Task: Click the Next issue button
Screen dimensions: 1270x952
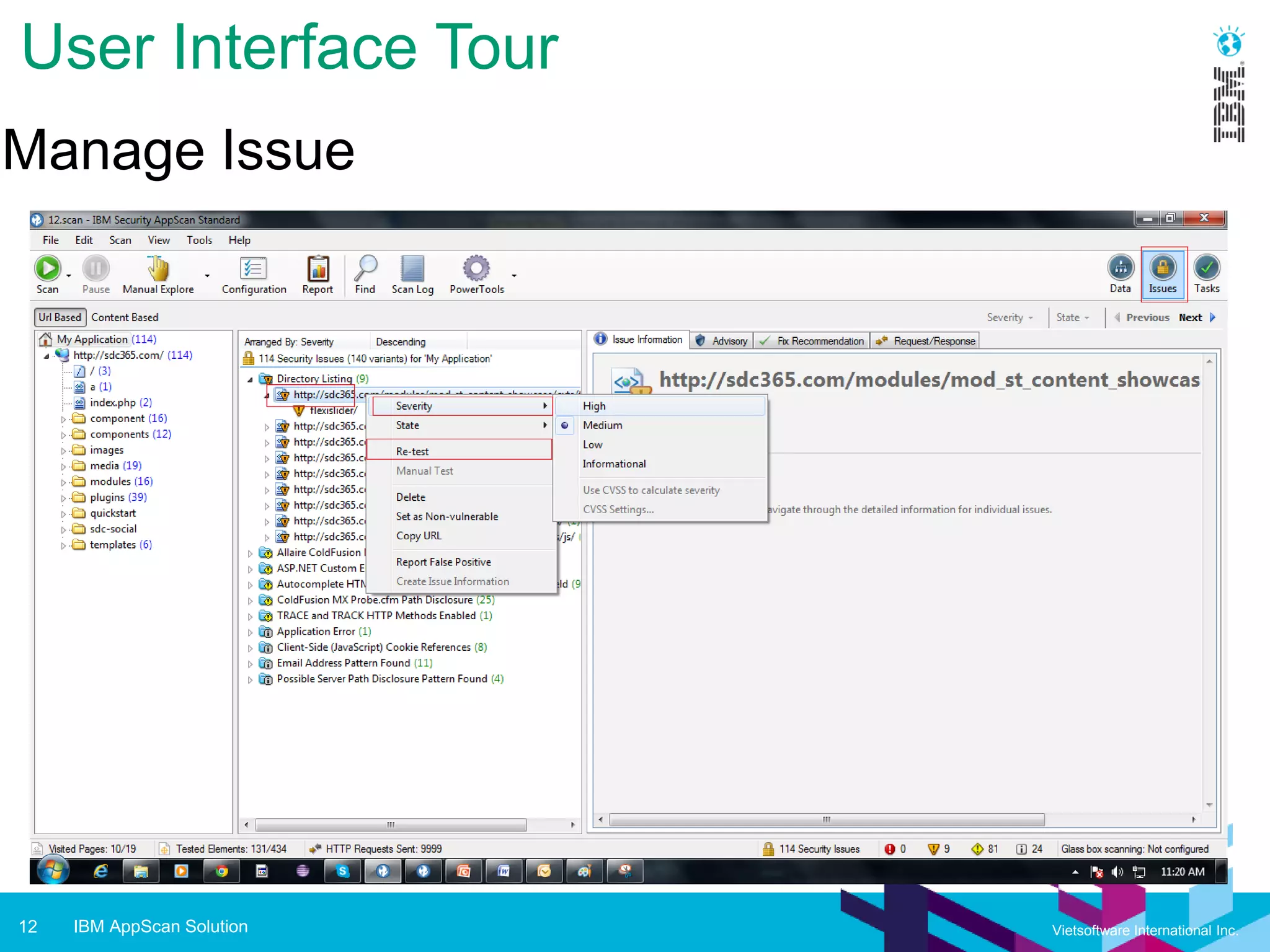Action: pos(1197,317)
